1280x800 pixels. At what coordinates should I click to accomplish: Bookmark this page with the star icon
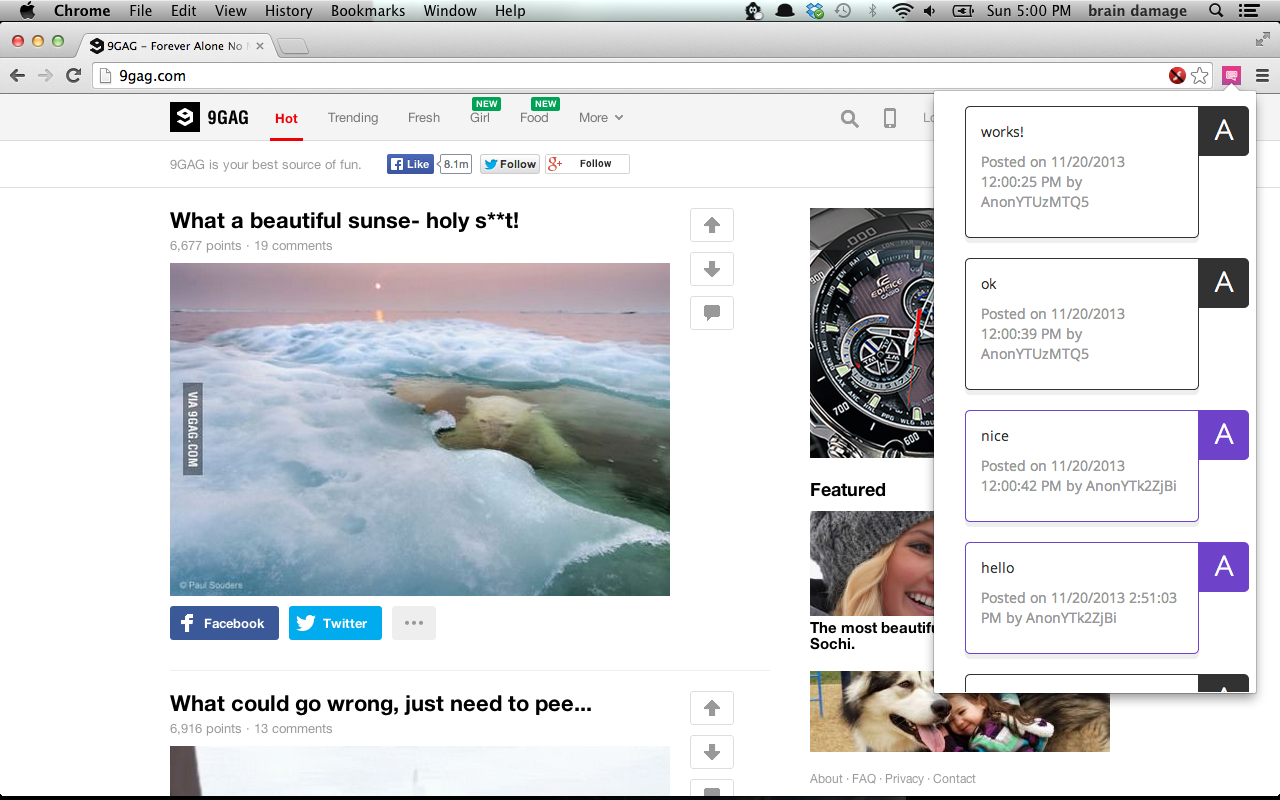click(1200, 76)
